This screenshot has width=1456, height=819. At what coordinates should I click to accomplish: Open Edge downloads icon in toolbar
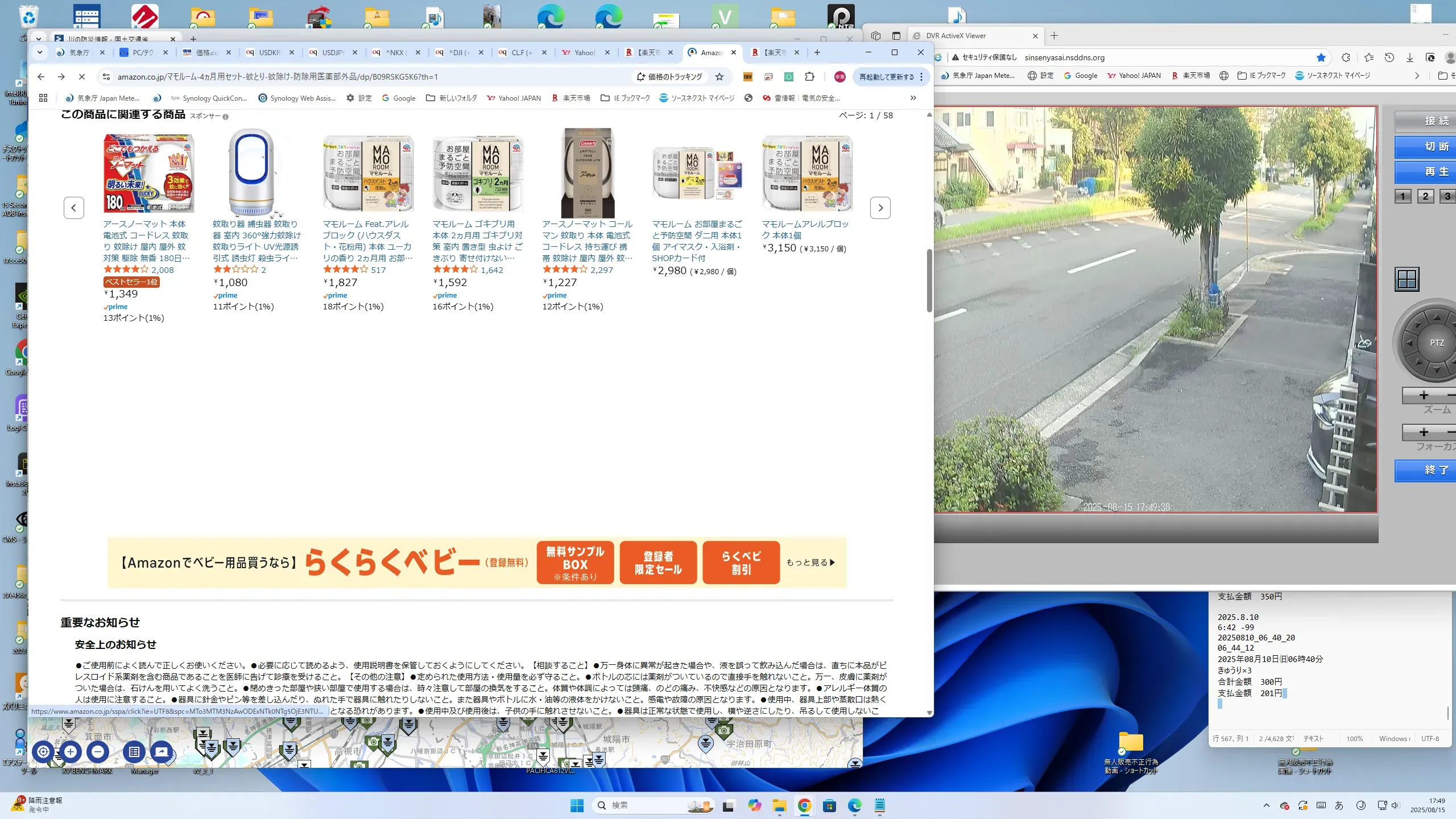1409,57
